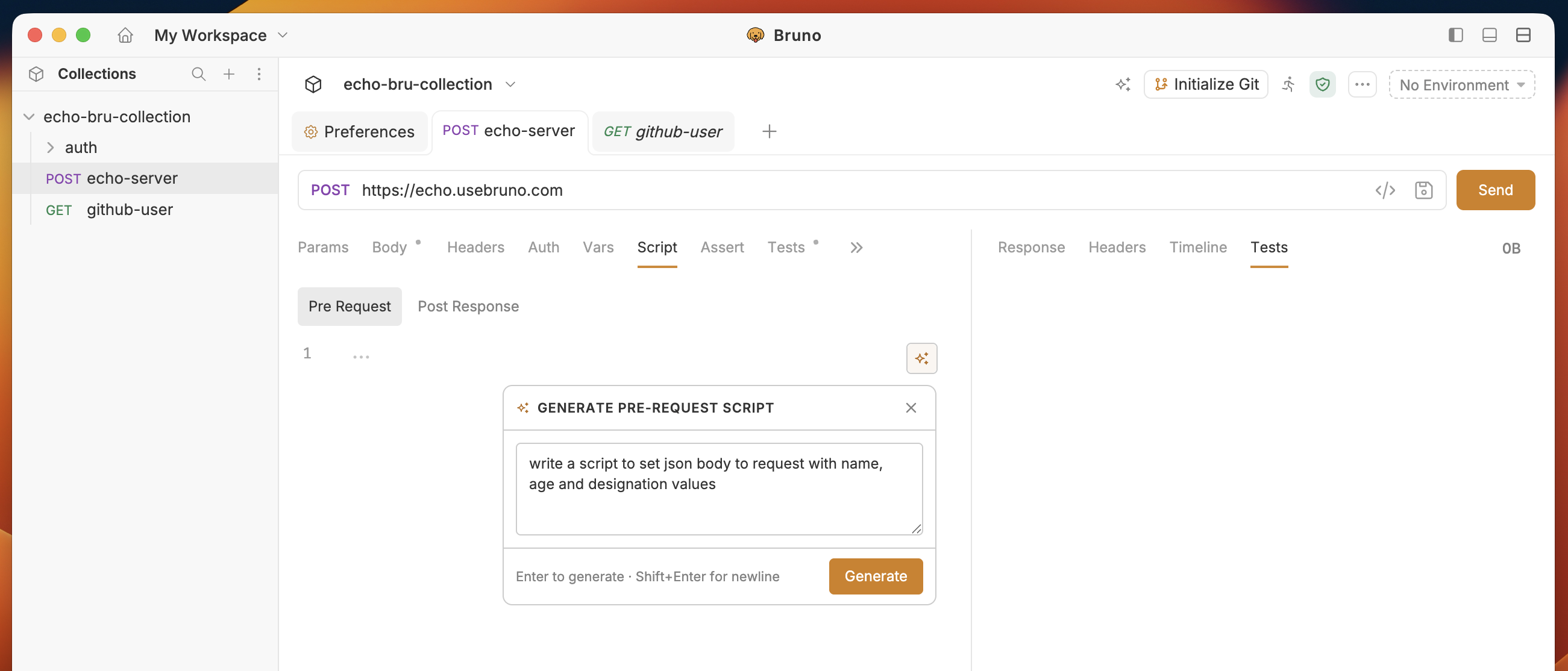Image resolution: width=1568 pixels, height=671 pixels.
Task: Click the AI sparkle button in script editor
Action: [921, 358]
